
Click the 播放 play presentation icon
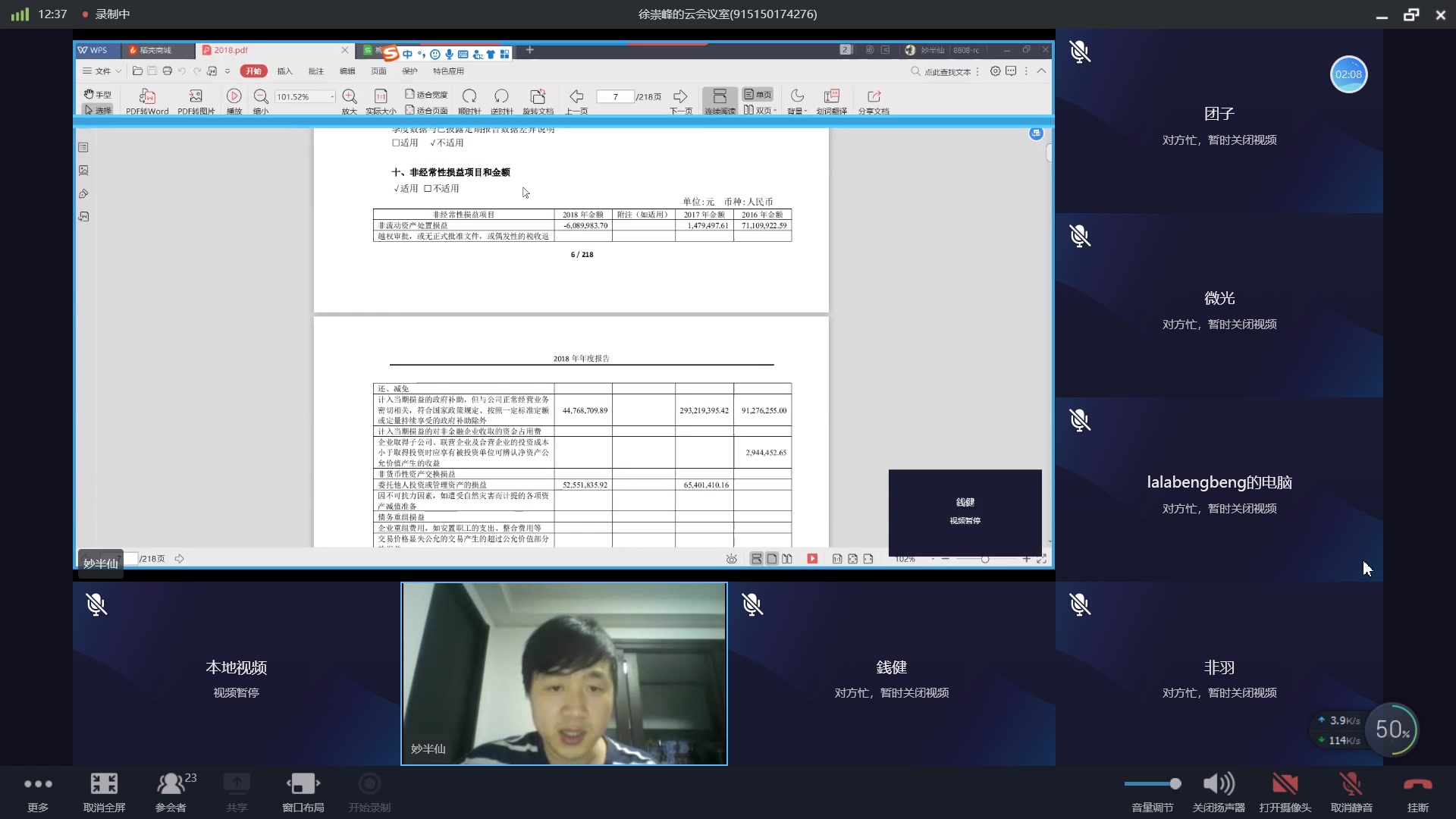coord(234,102)
